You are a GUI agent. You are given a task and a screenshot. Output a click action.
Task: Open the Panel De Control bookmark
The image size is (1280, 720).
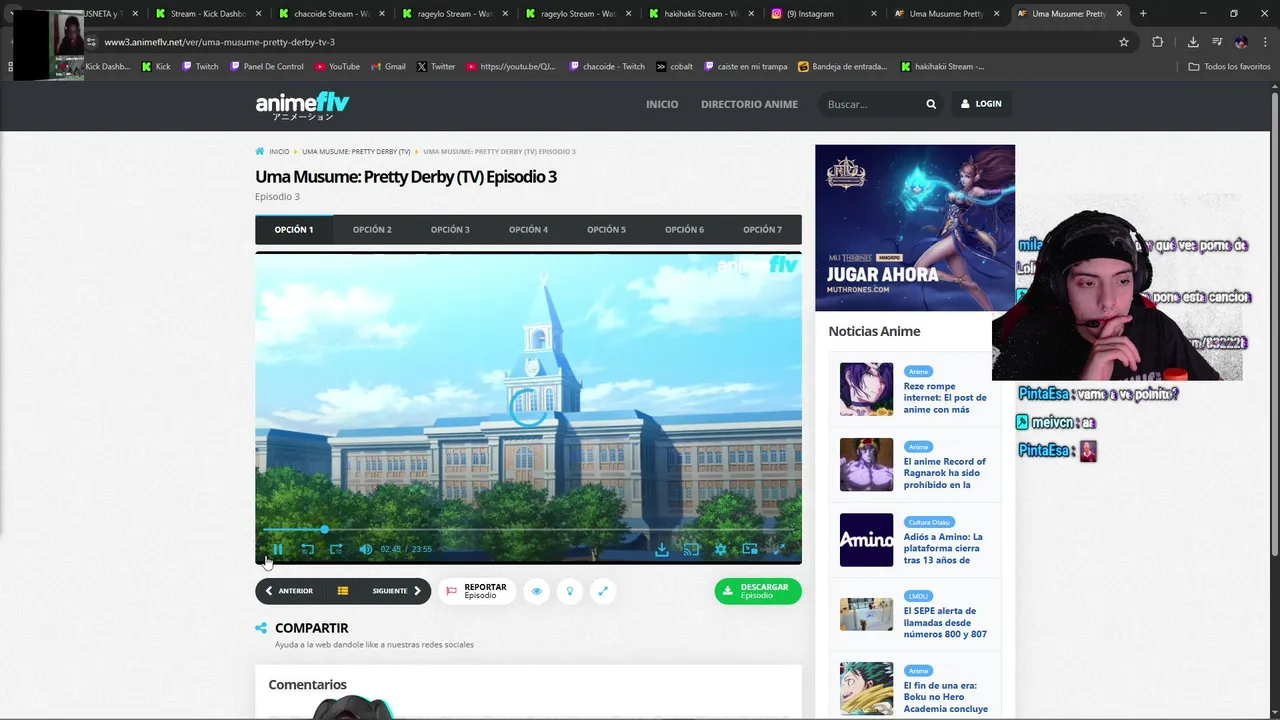(x=266, y=67)
